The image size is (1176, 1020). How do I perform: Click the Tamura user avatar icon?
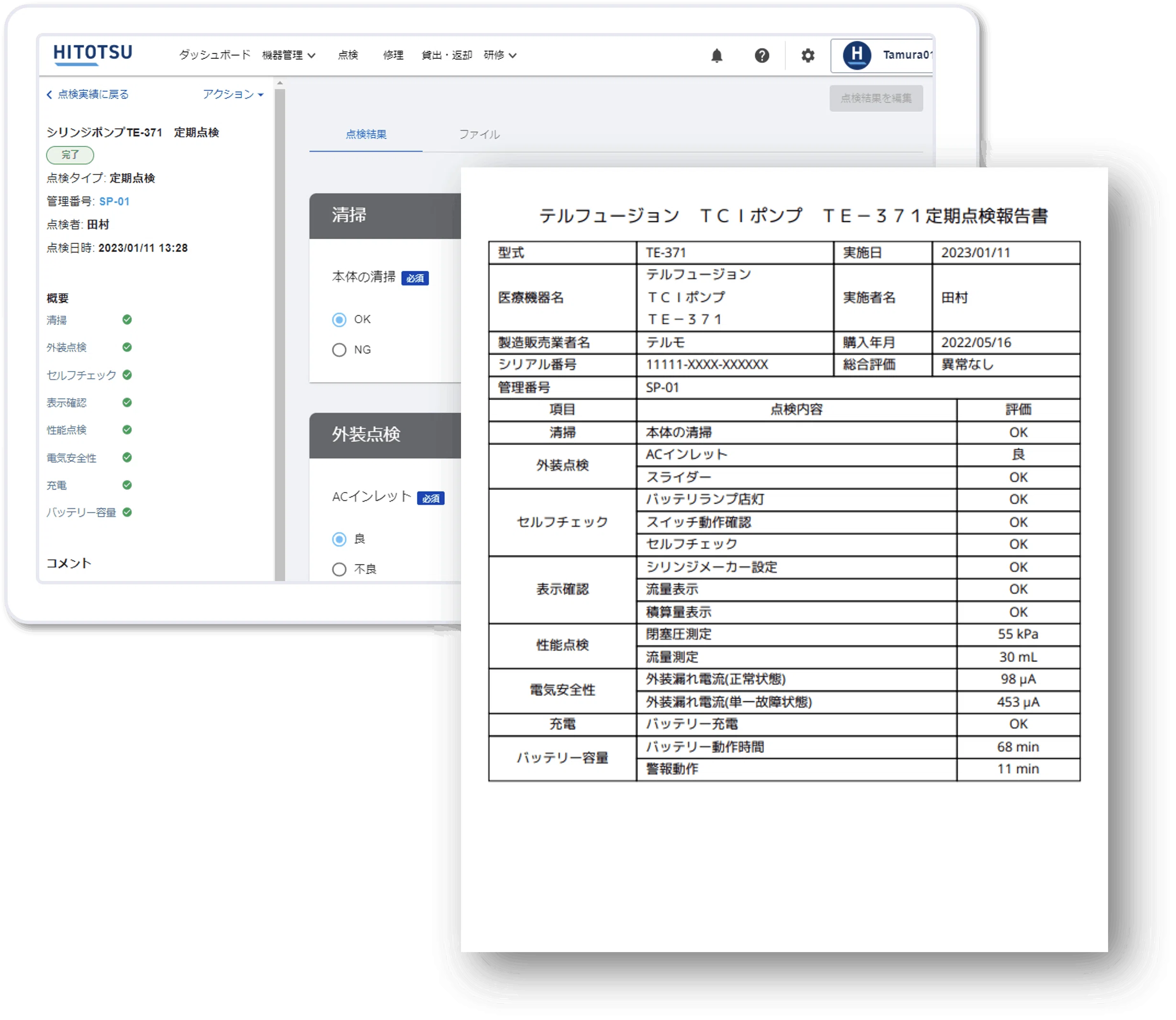tap(857, 55)
